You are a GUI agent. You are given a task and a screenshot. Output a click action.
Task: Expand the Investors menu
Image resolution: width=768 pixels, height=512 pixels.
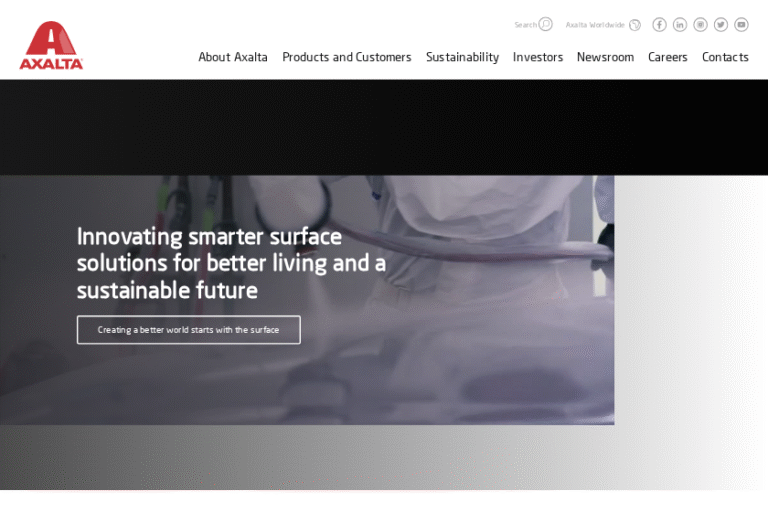coord(538,57)
